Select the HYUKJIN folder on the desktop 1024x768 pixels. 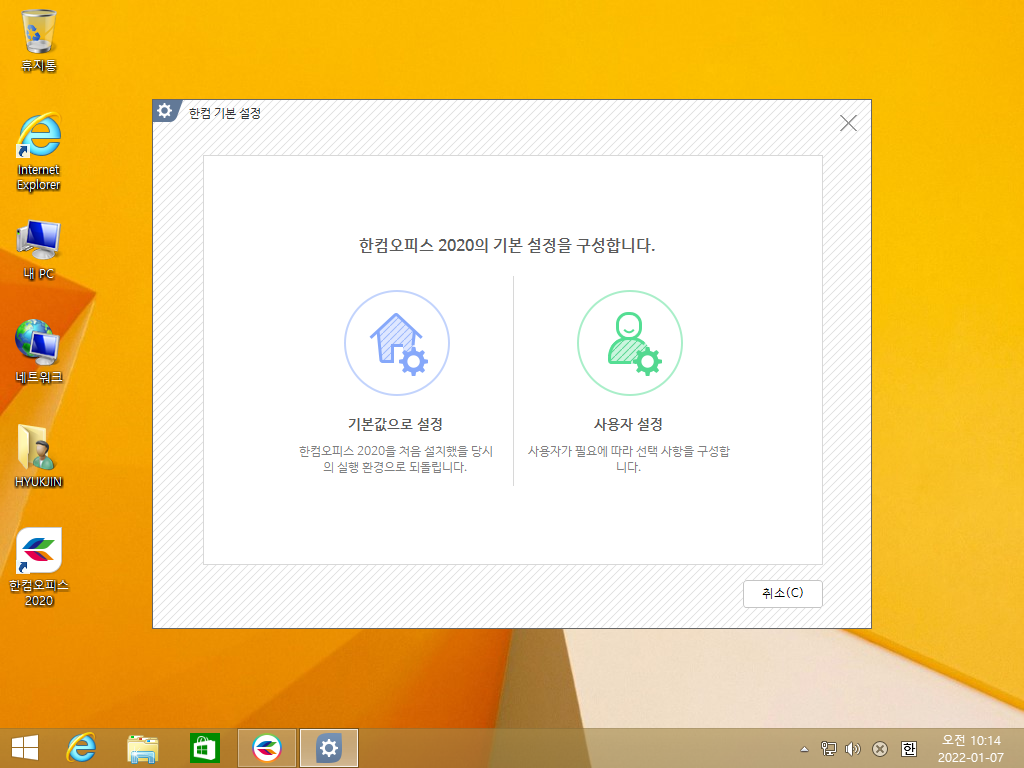click(39, 456)
